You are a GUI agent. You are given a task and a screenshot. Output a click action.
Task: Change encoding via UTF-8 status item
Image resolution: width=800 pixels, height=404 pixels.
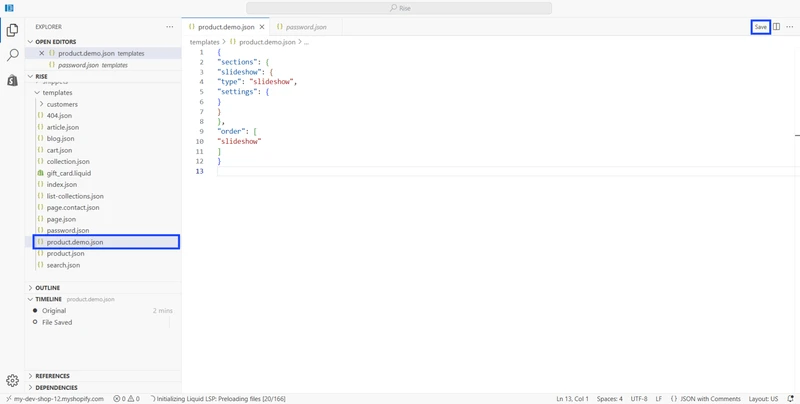639,399
